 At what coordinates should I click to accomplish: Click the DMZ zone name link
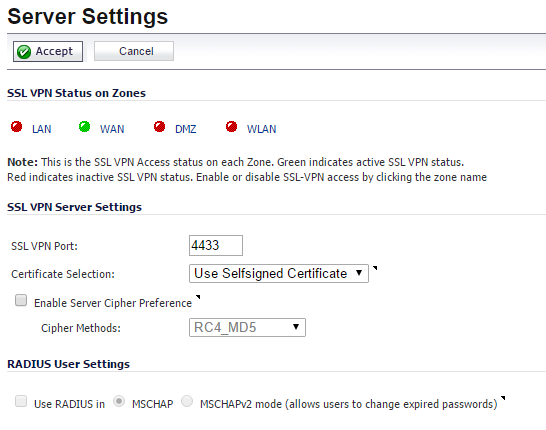pos(186,129)
